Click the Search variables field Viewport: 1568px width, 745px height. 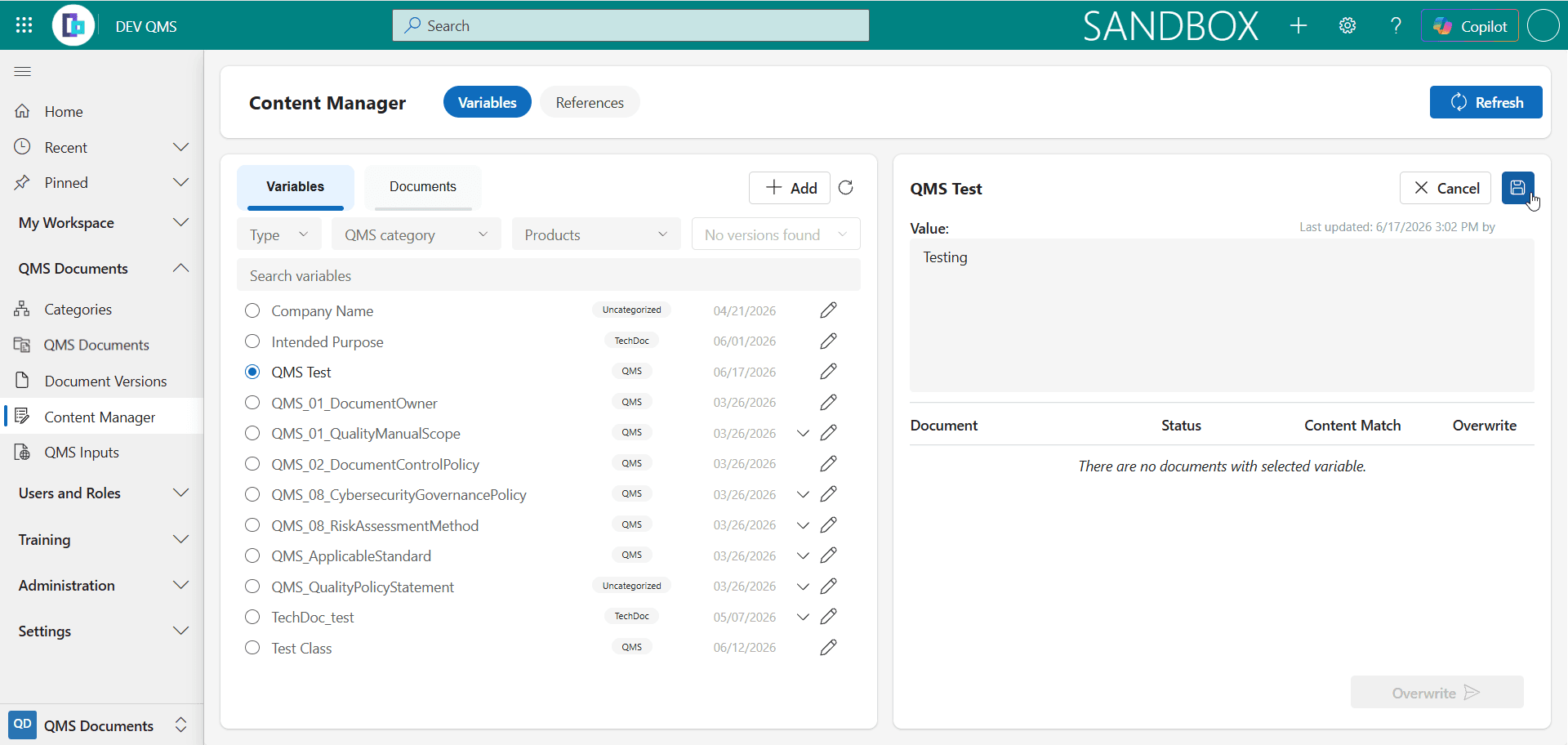pyautogui.click(x=548, y=275)
